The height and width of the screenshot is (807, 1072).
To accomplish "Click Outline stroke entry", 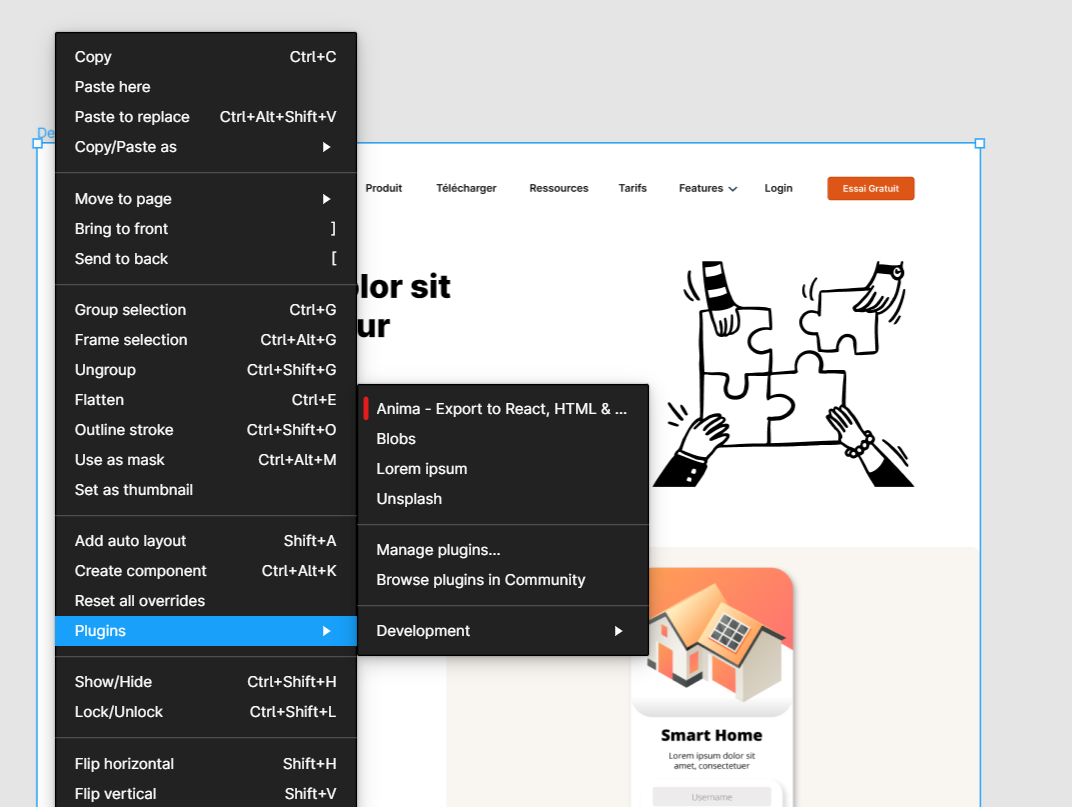I will click(x=206, y=430).
